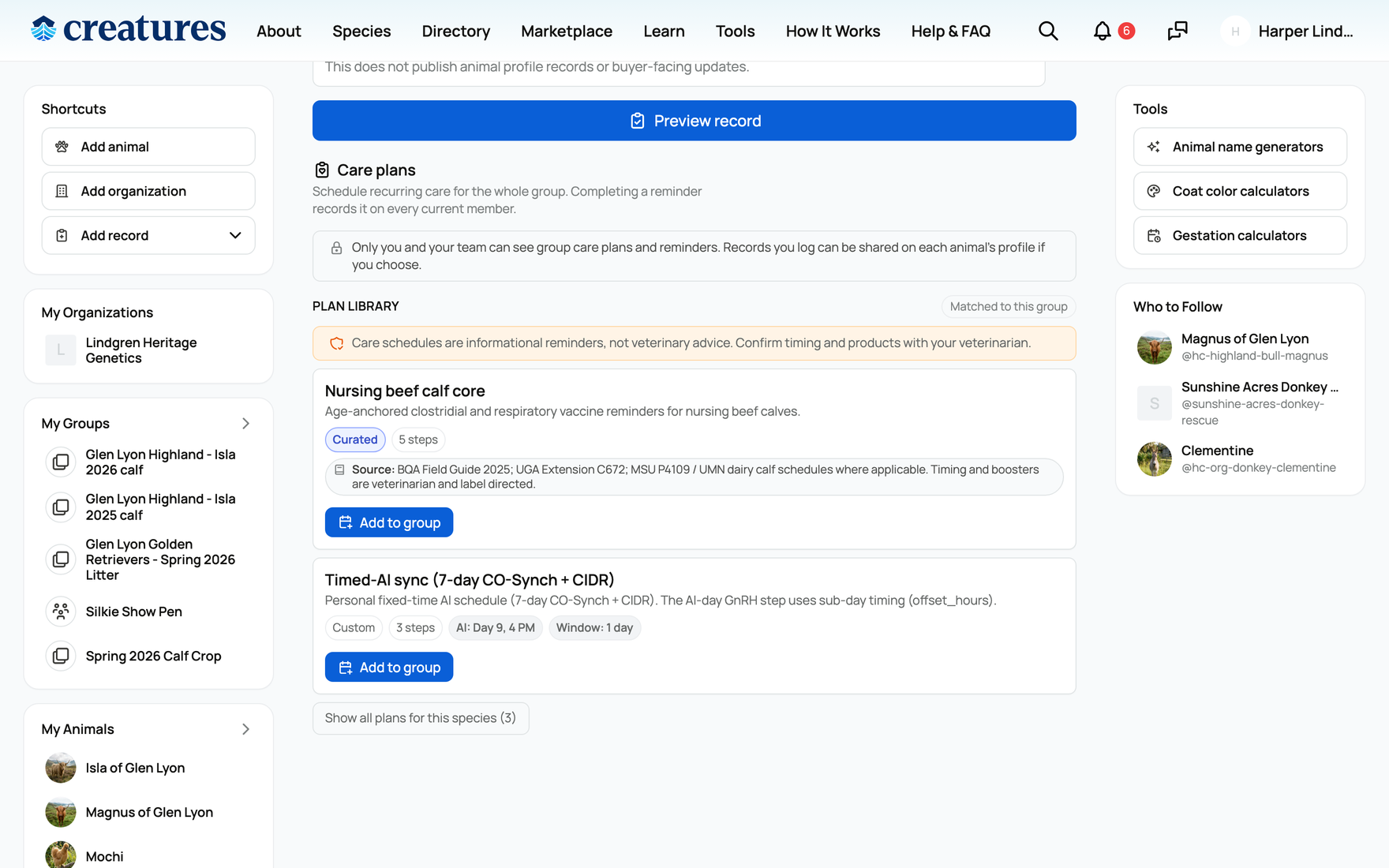This screenshot has height=868, width=1389.
Task: Click source document icon in Nursing plan
Action: coord(339,470)
